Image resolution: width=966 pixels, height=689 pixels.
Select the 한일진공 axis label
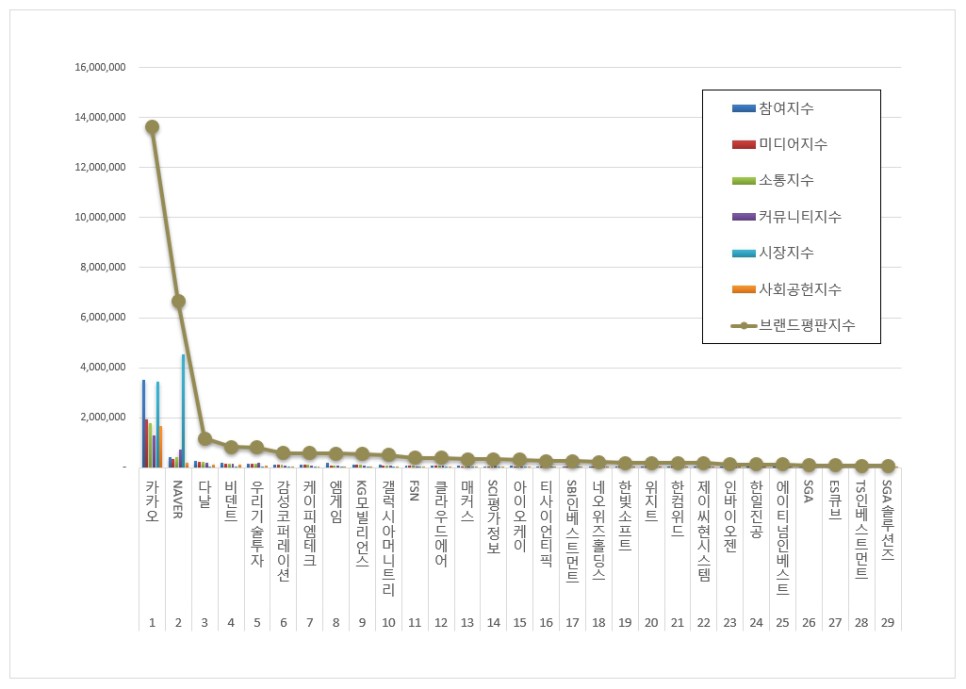[756, 509]
